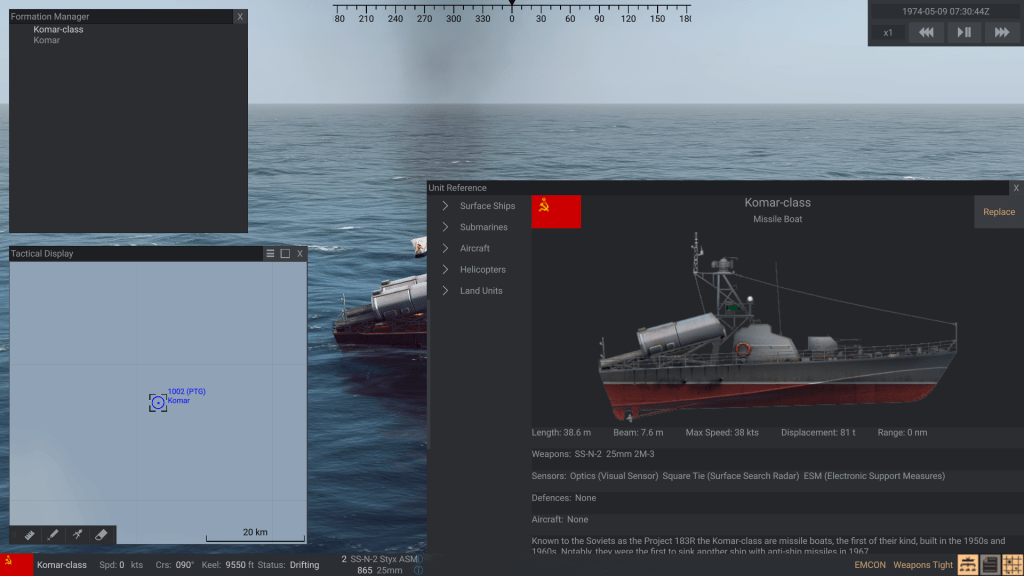Toggle Weapons Tight engagement setting

[922, 565]
